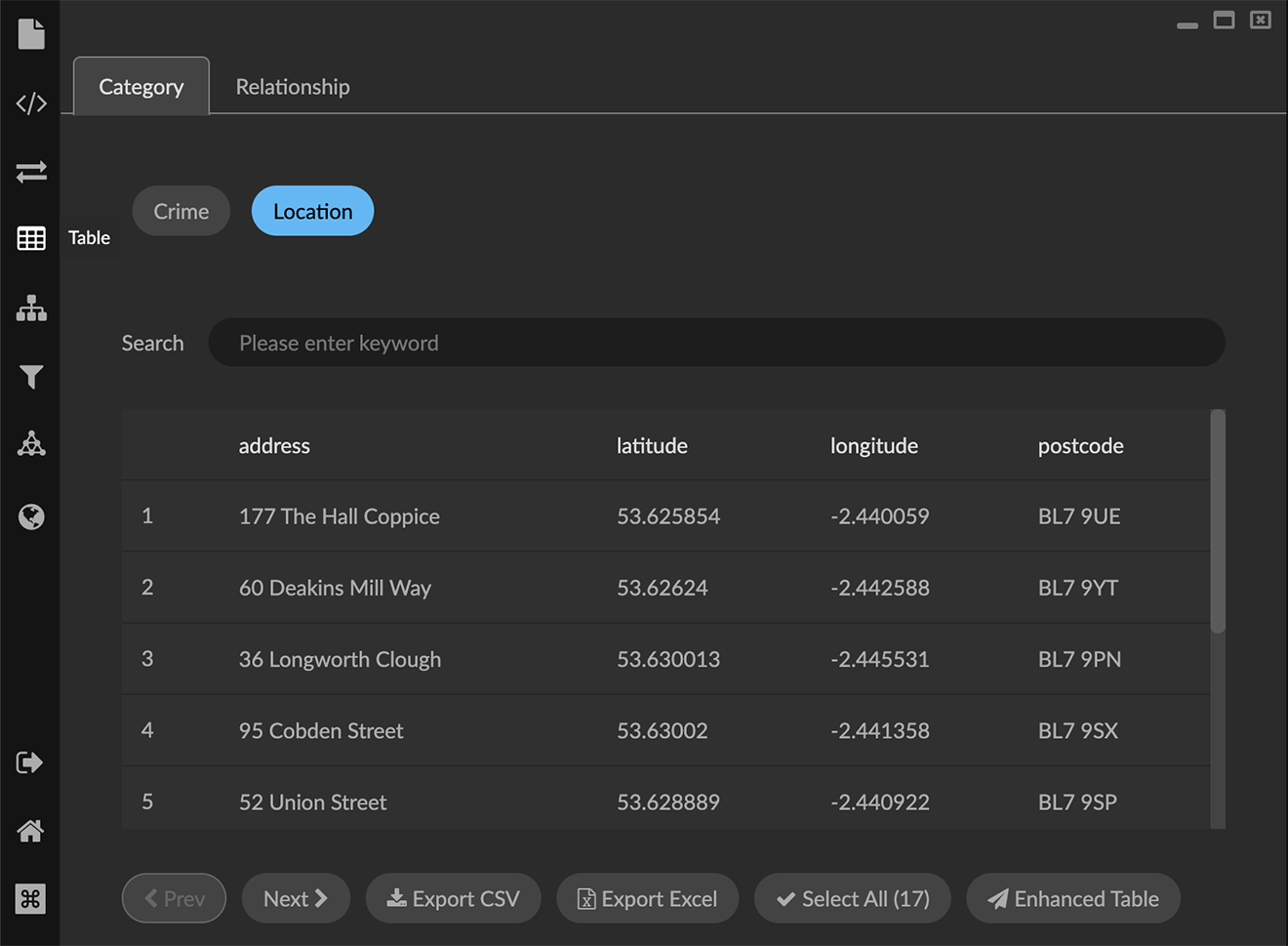Toggle the Location category pill
The image size is (1288, 946).
click(312, 212)
